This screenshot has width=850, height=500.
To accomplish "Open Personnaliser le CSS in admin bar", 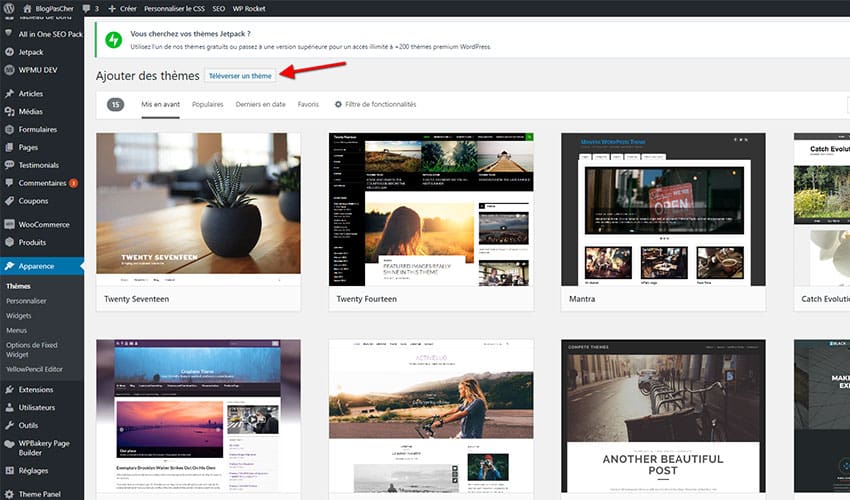I will (174, 9).
